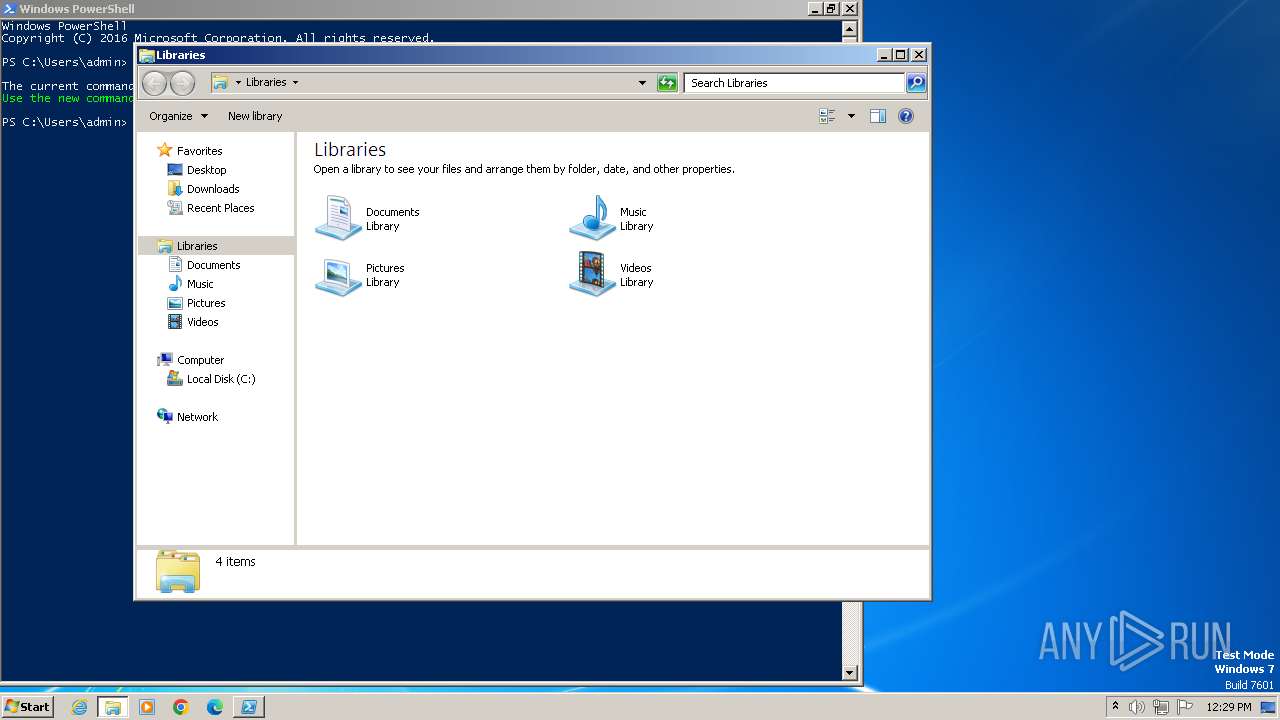The image size is (1280, 720).
Task: Select Local Disk (C:) drive
Action: (221, 379)
